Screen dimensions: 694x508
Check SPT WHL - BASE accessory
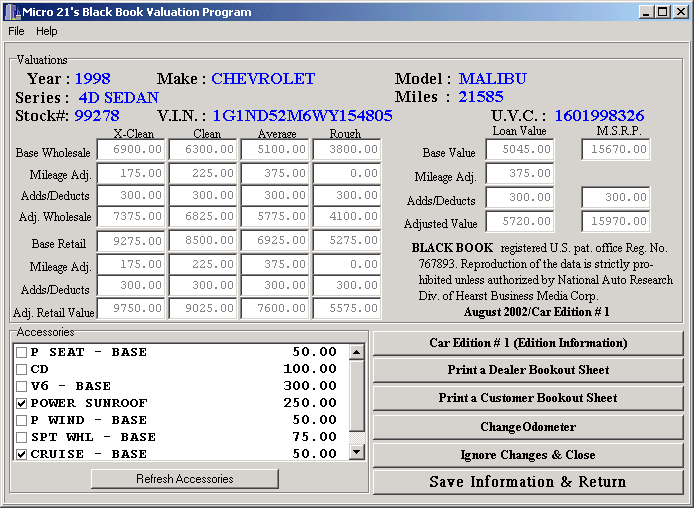click(x=21, y=437)
